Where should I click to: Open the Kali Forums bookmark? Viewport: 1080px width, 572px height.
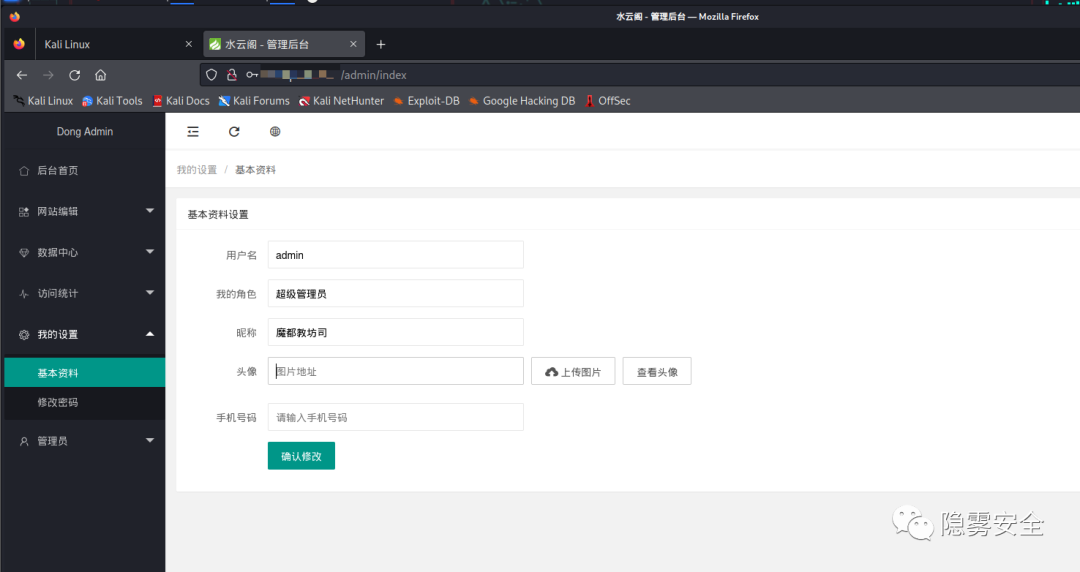coord(254,101)
